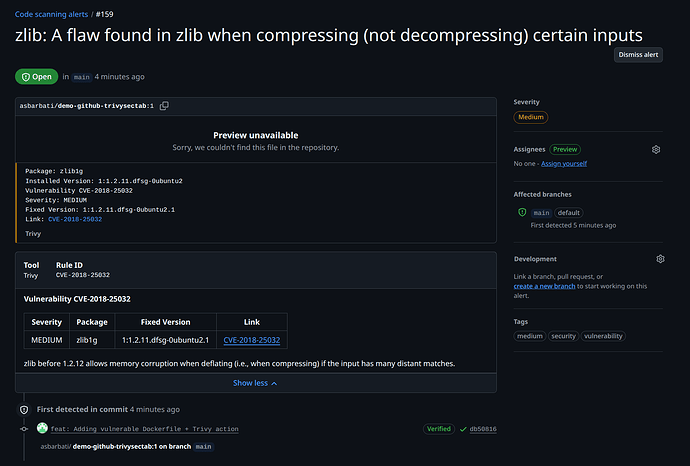Collapse details with Show less
This screenshot has width=690, height=466.
[x=255, y=383]
